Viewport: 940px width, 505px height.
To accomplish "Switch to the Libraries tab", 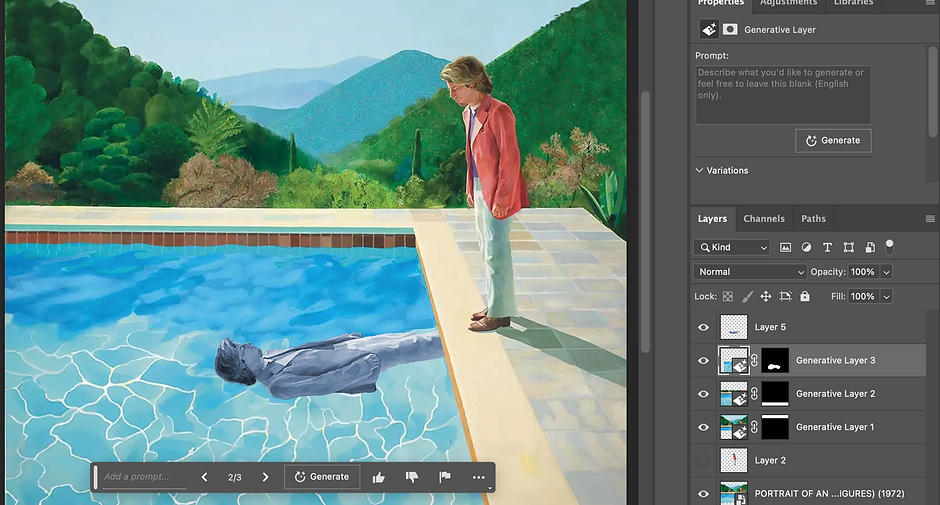I will pos(854,3).
